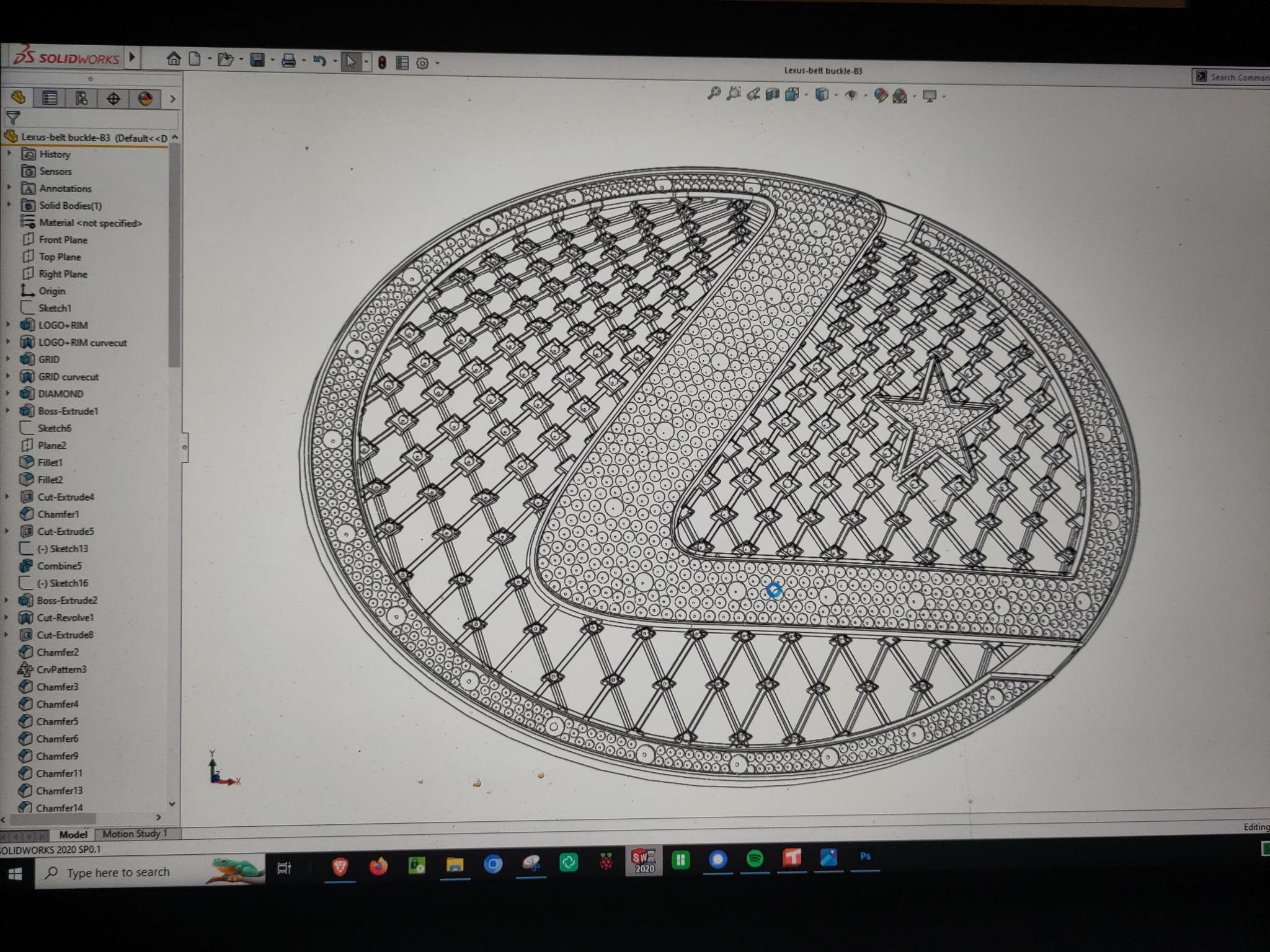Expand the GRID curvecut feature
1270x952 pixels.
pos(8,376)
